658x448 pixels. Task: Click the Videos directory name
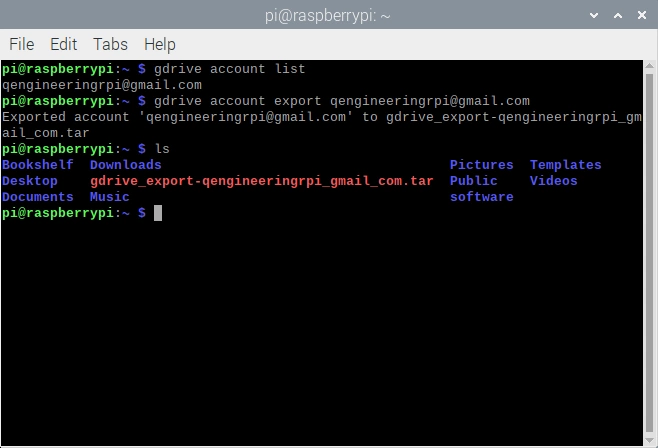tap(554, 181)
